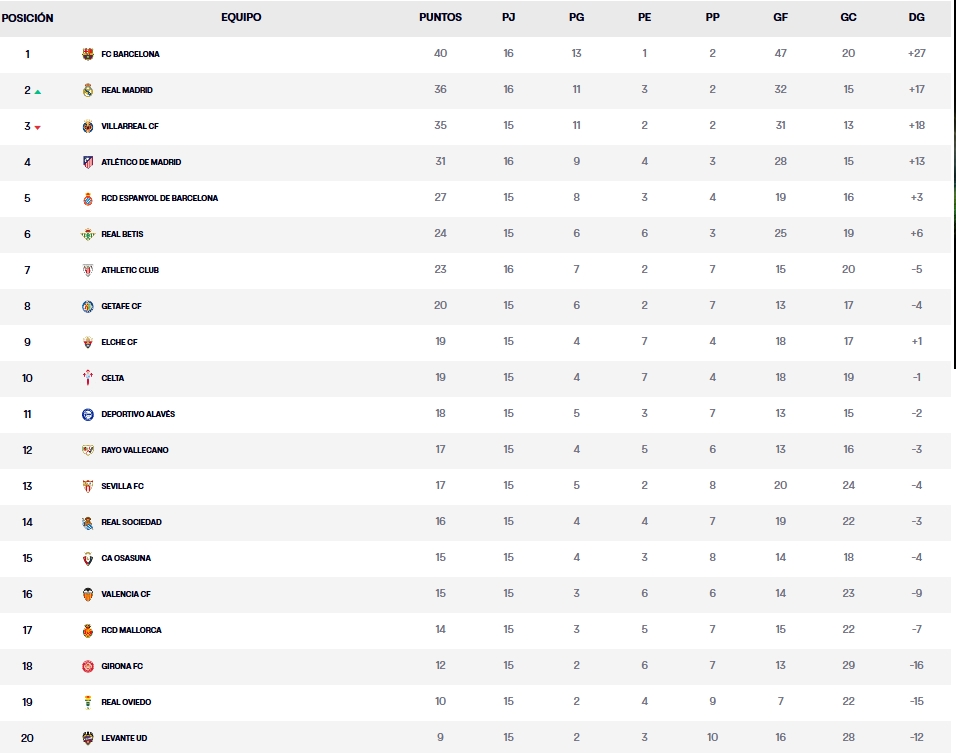Click the Real Betis crest icon
This screenshot has width=956, height=753.
click(x=88, y=234)
